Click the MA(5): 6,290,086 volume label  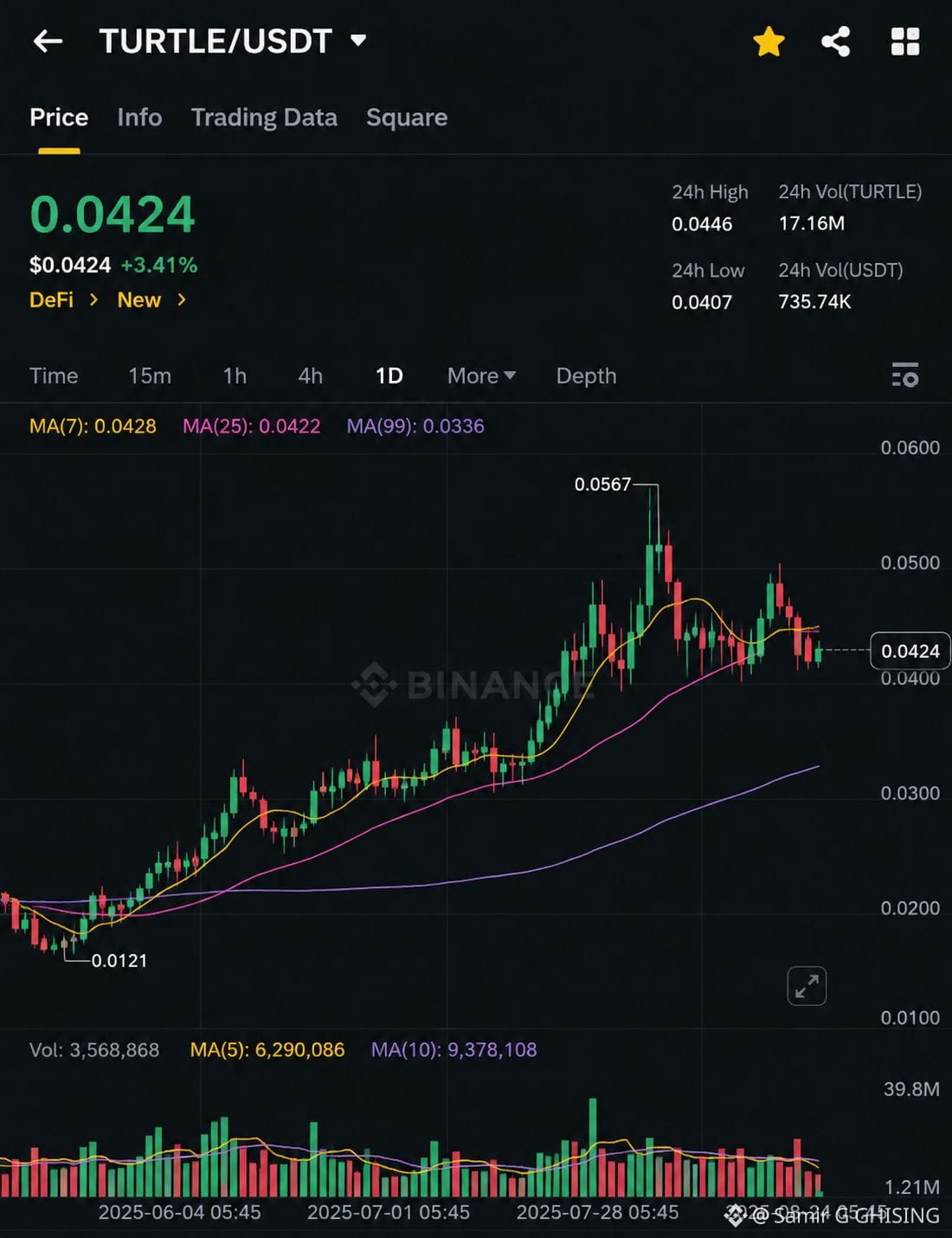(267, 1049)
